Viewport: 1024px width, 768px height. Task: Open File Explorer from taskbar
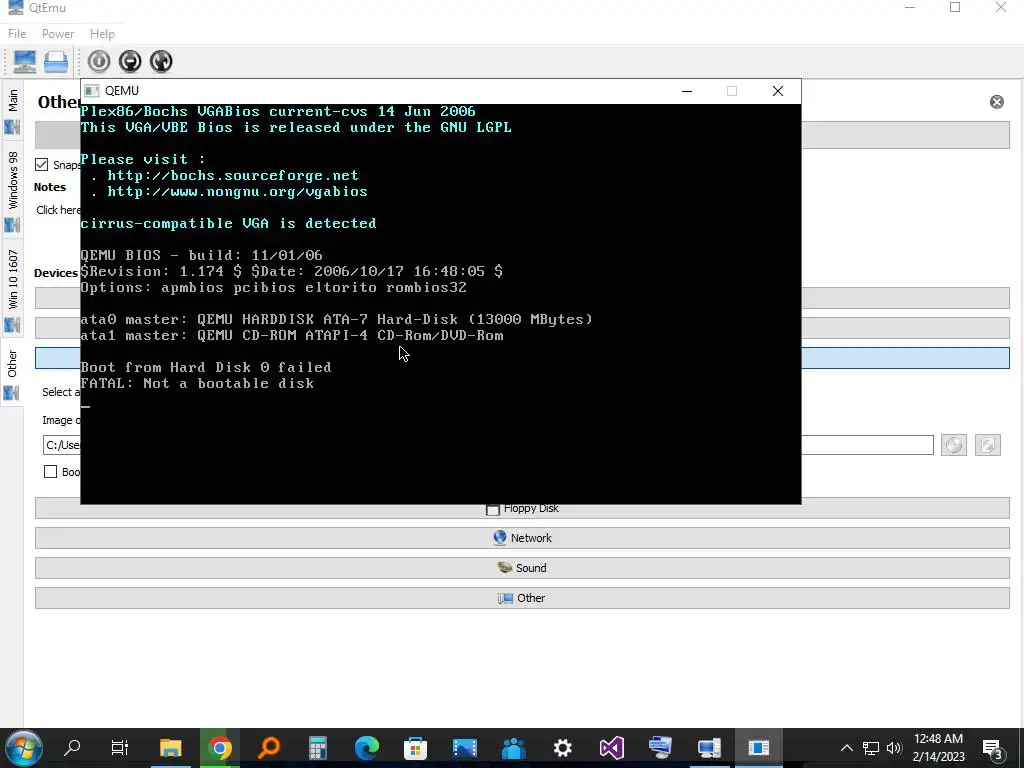click(x=170, y=748)
